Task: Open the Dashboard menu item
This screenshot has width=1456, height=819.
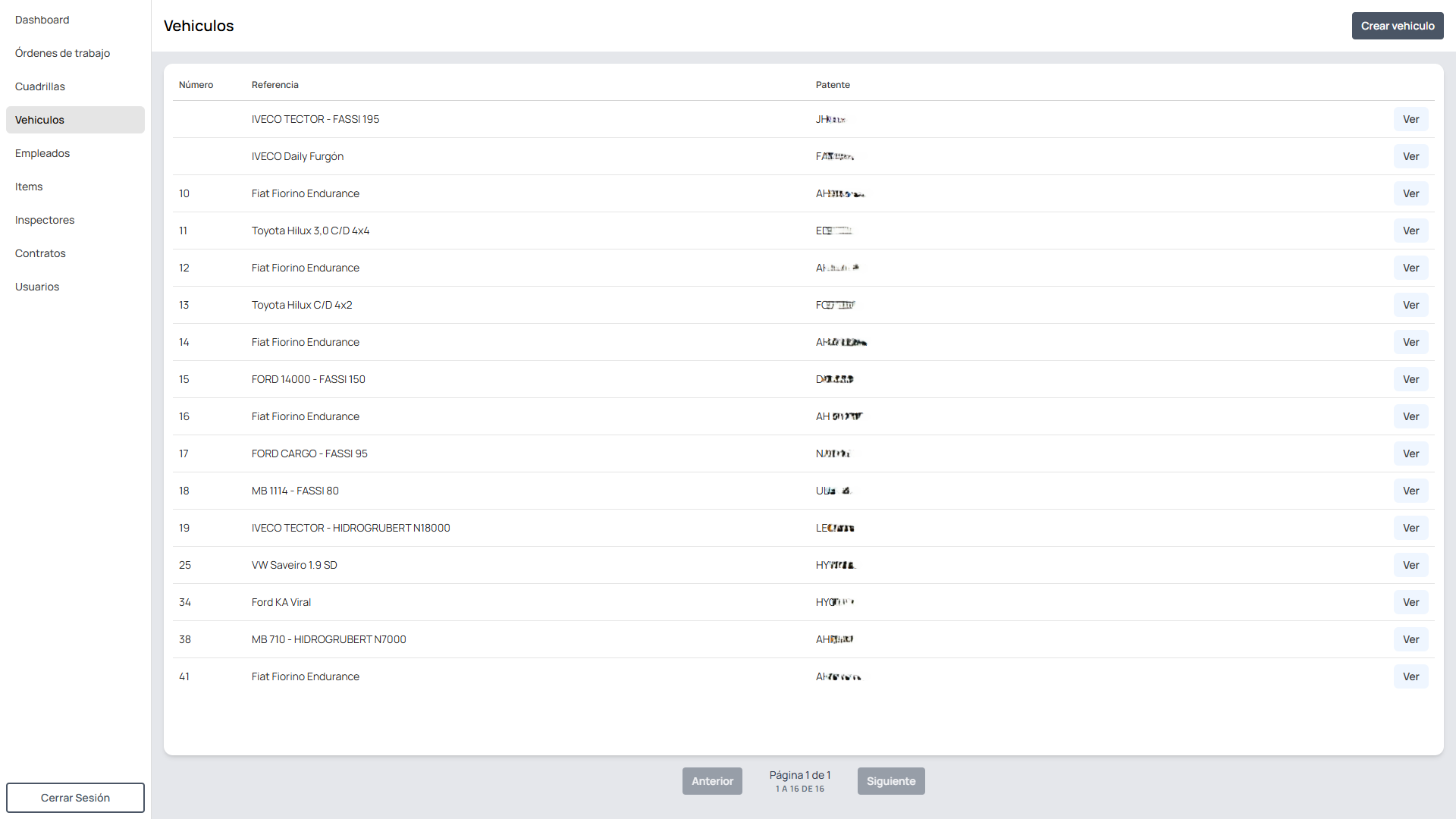Action: click(75, 20)
